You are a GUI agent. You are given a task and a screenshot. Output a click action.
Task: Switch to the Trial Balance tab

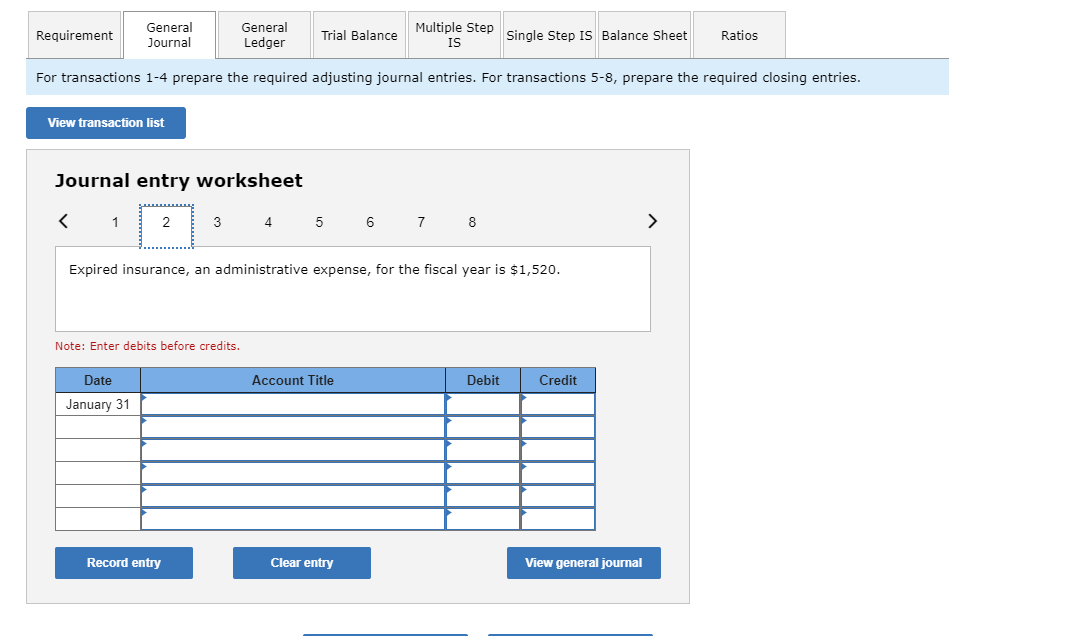[359, 34]
